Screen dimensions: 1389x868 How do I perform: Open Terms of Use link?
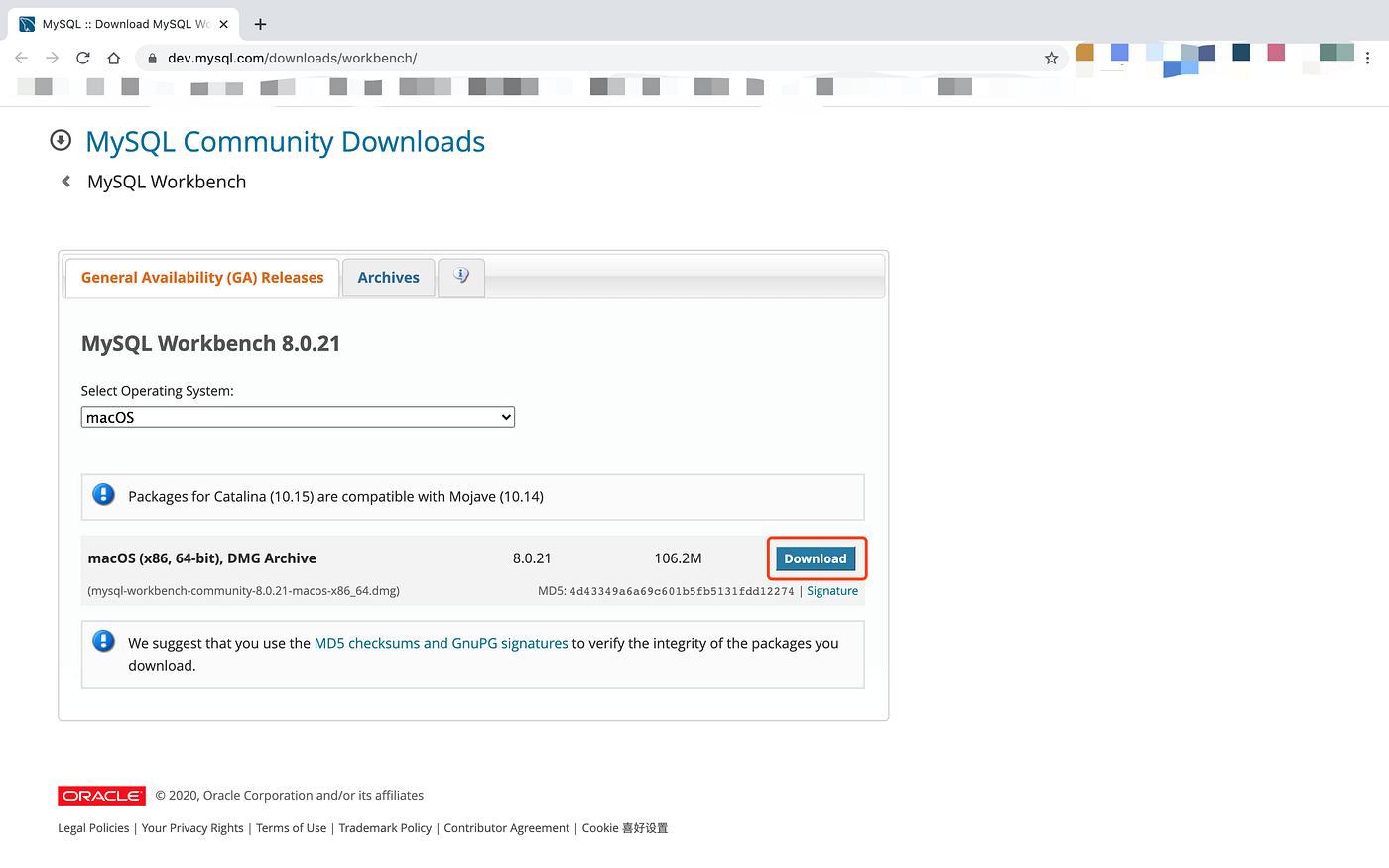[291, 828]
